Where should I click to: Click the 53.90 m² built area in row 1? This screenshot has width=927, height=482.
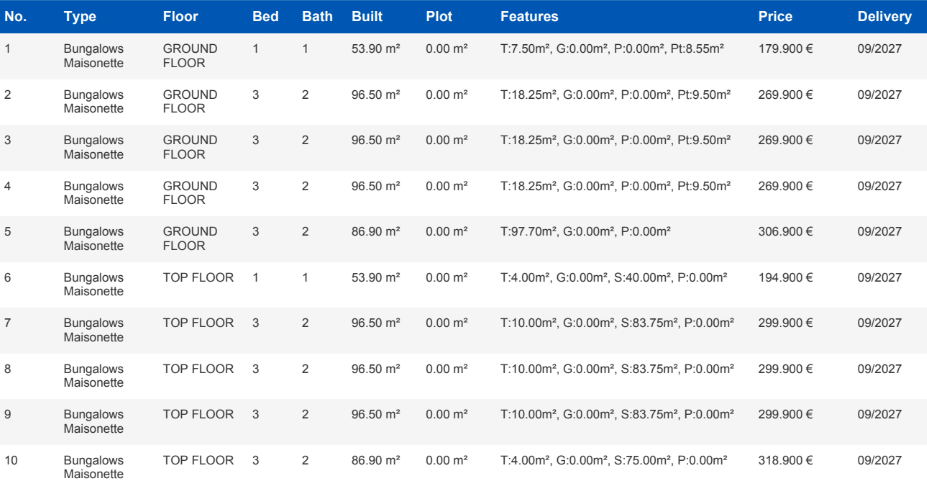point(375,49)
